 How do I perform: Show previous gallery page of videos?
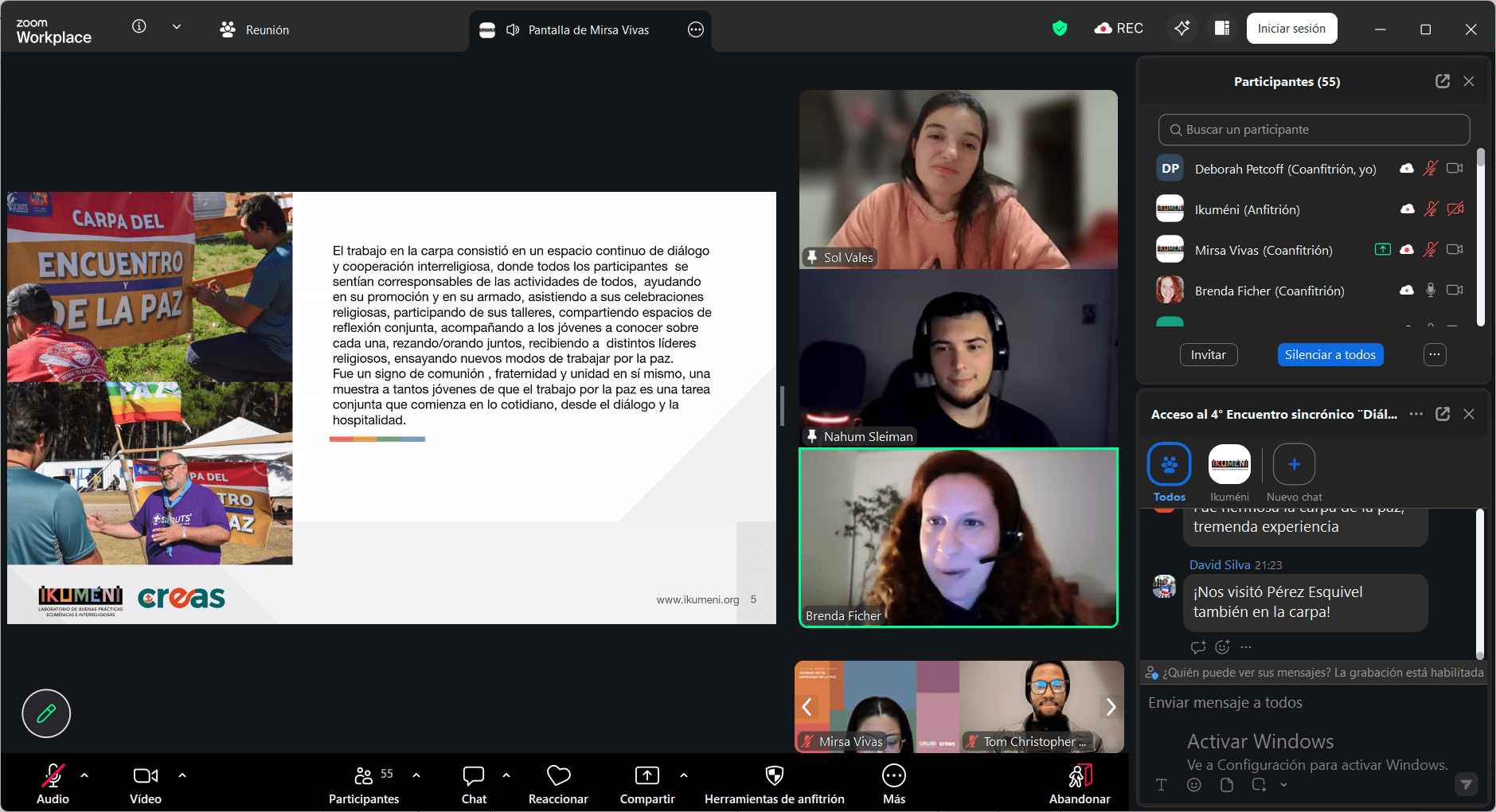pos(807,707)
